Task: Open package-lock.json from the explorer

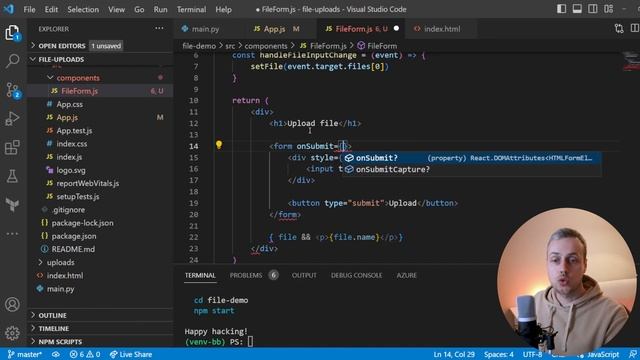Action: pos(100,223)
